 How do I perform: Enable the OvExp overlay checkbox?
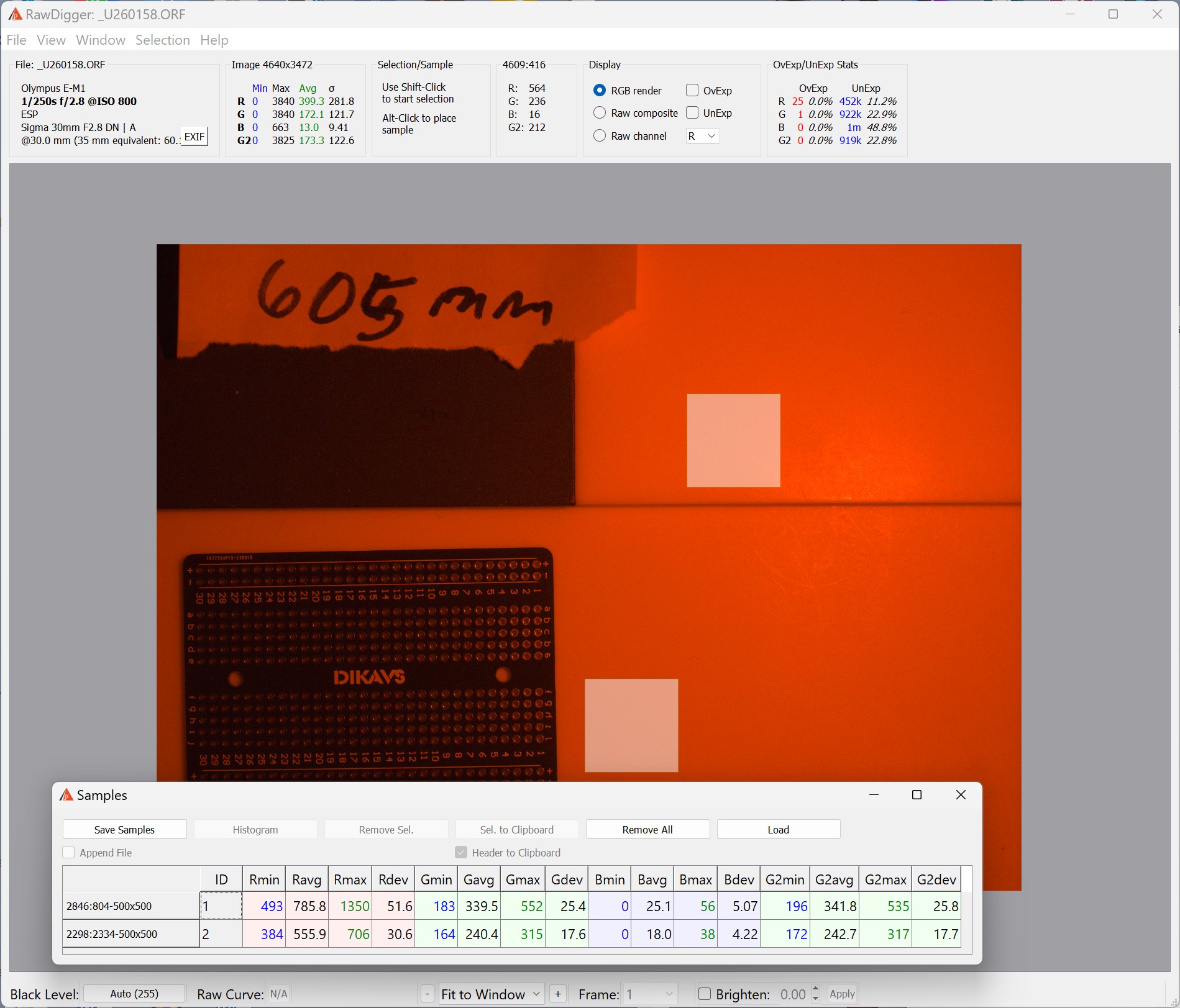pyautogui.click(x=692, y=91)
